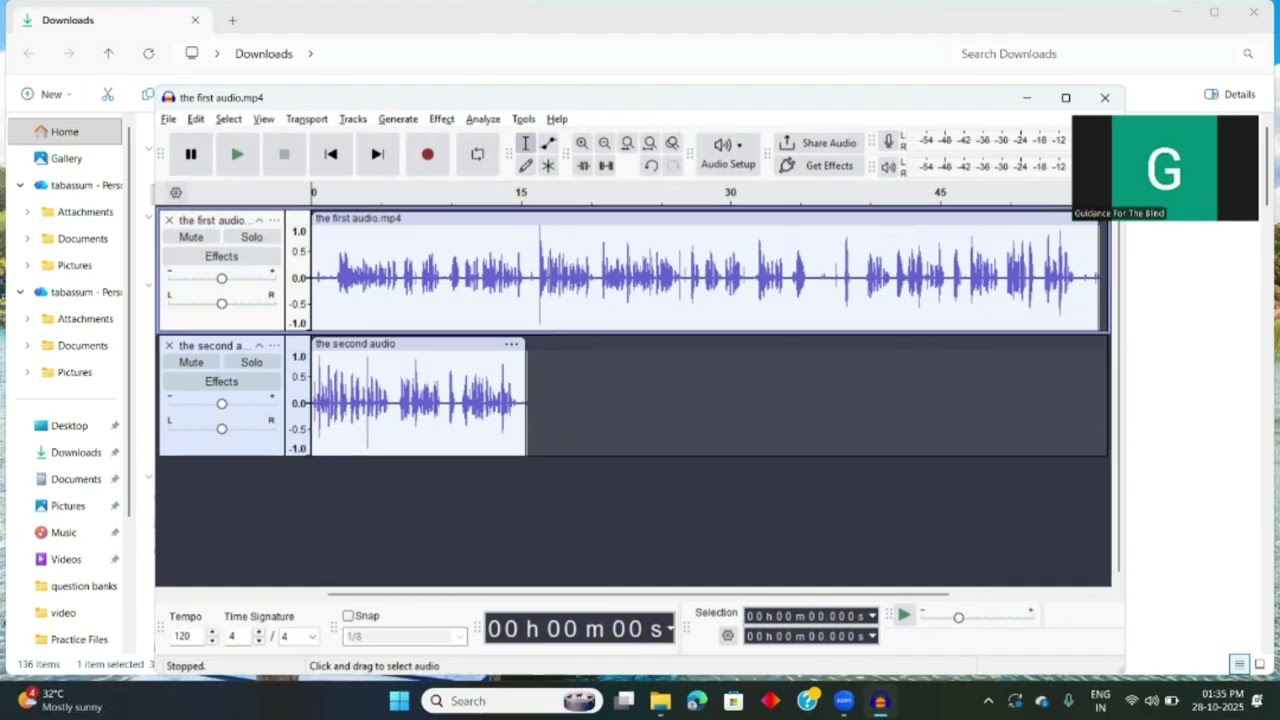Open File Explorer from the taskbar

coord(660,701)
